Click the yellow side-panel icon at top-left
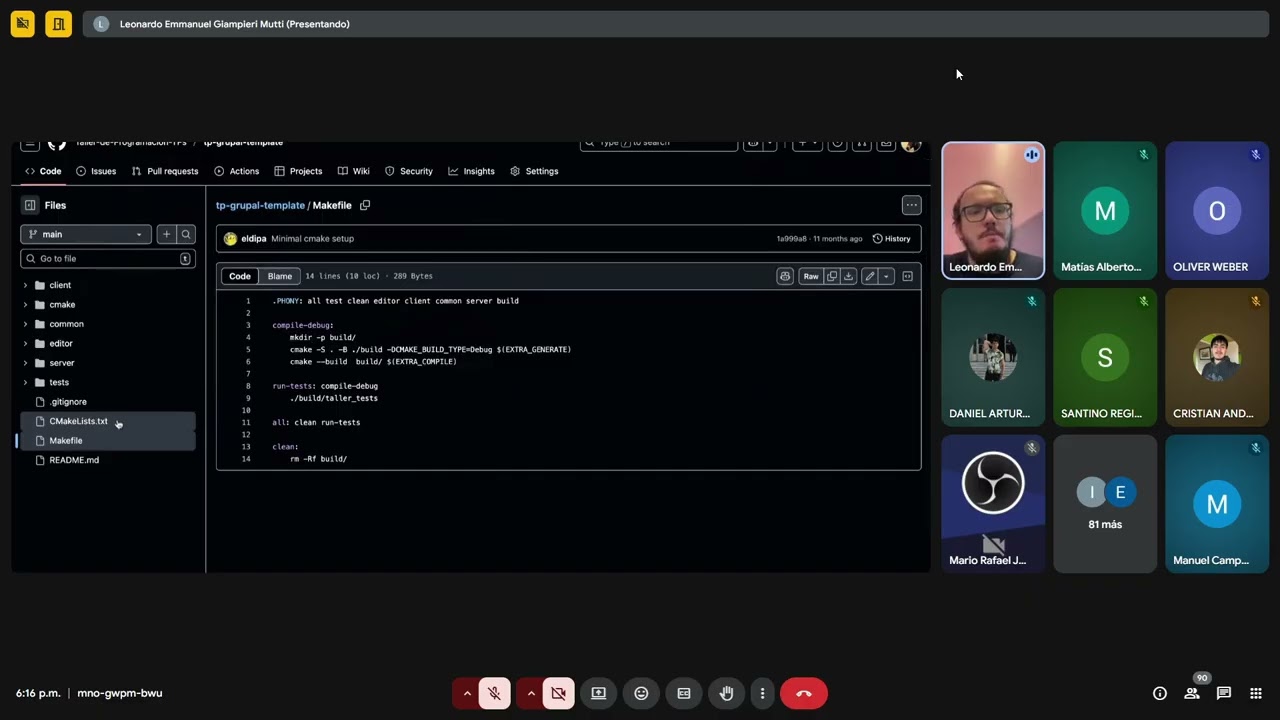Viewport: 1280px width, 720px height. 58,24
